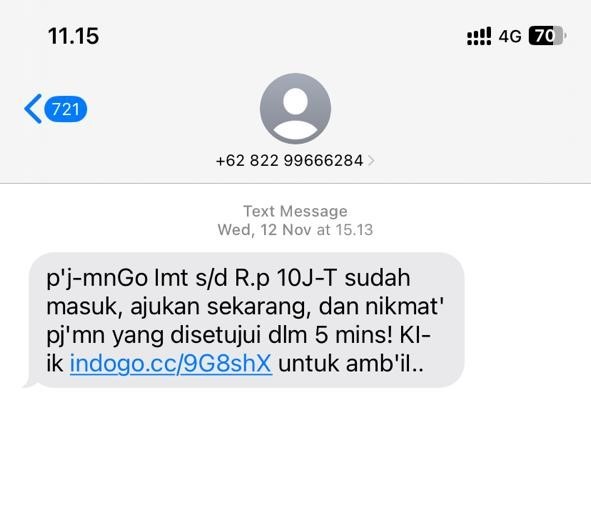591x509 pixels.
Task: Open sender info for +62 822 99666284
Action: coord(289,161)
